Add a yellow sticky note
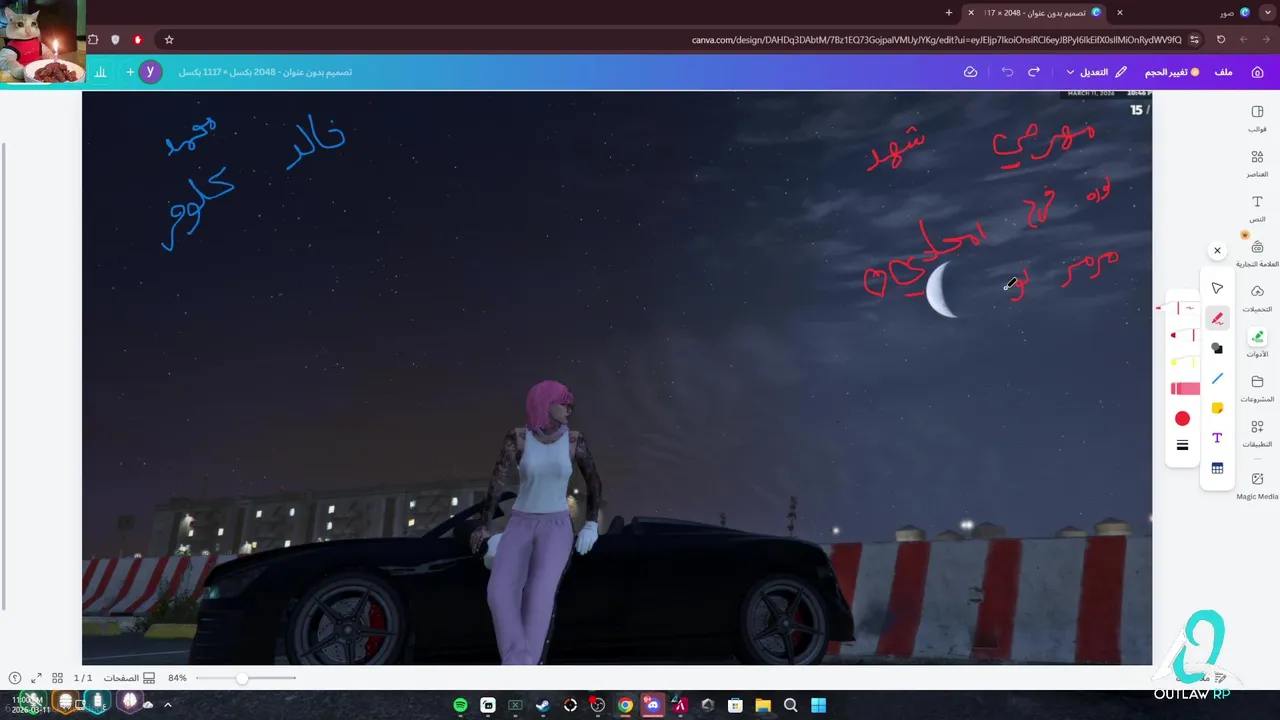Screen dimensions: 1280x720 [x=1217, y=408]
